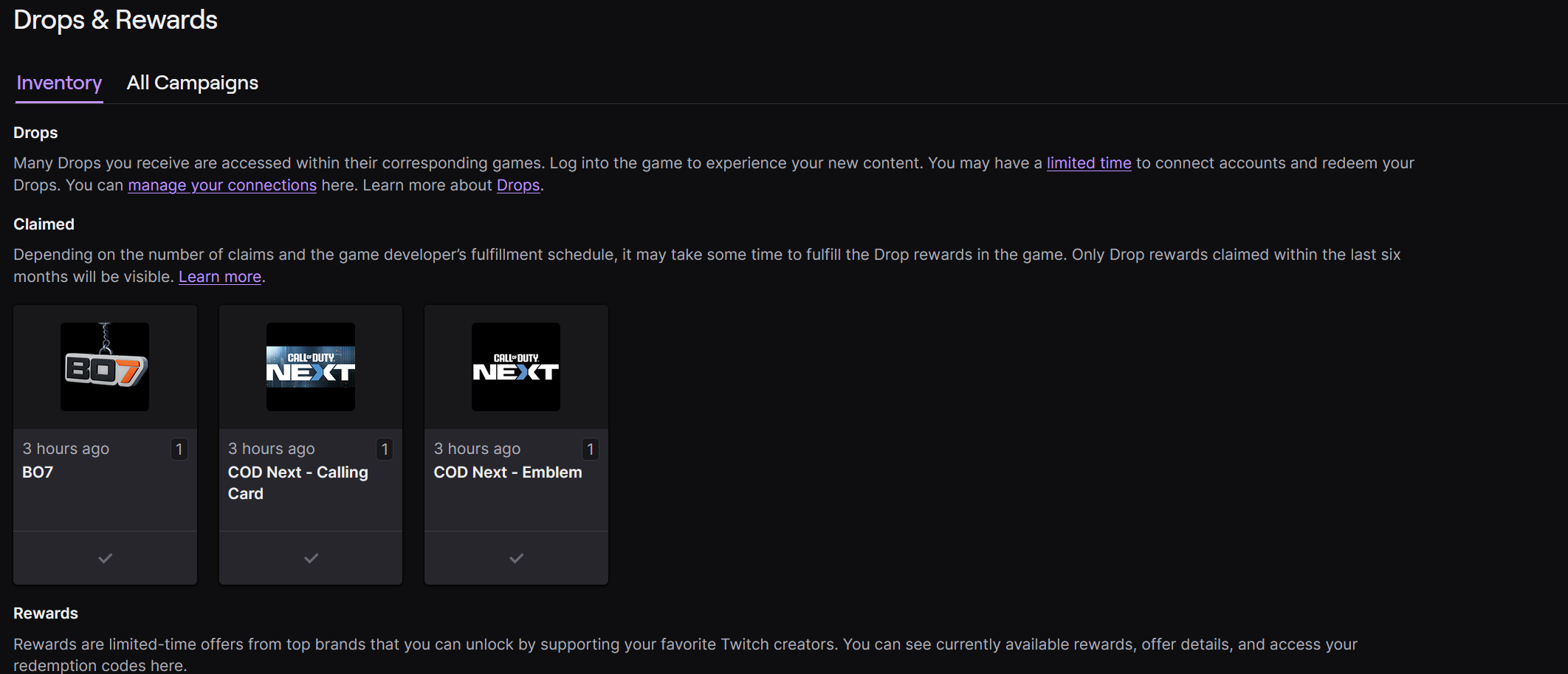Select the 'COD Next - Calling Card' title
1568x674 pixels.
[298, 483]
